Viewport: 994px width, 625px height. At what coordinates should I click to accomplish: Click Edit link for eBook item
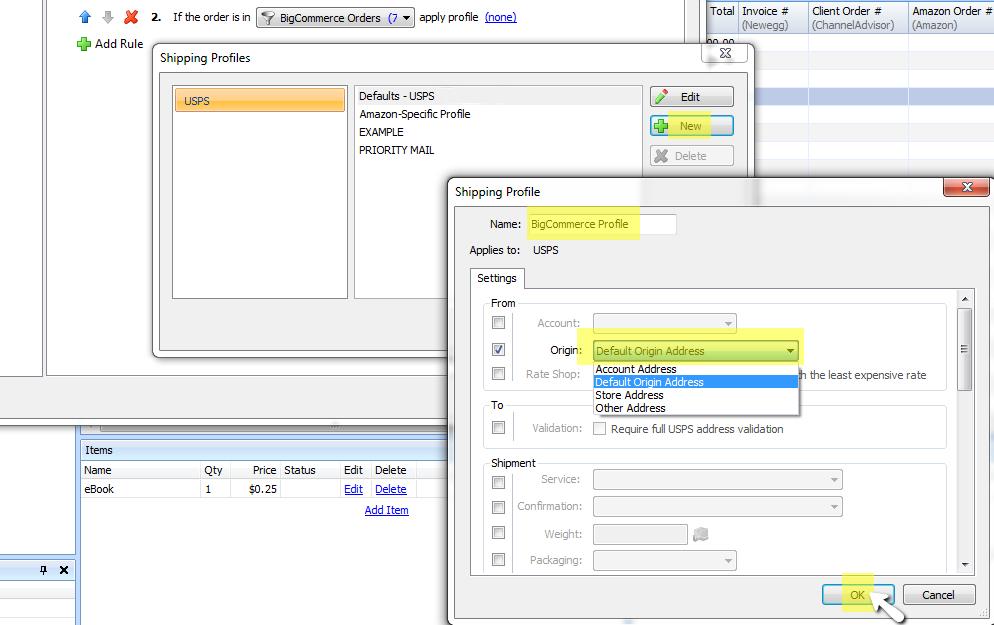pos(353,489)
